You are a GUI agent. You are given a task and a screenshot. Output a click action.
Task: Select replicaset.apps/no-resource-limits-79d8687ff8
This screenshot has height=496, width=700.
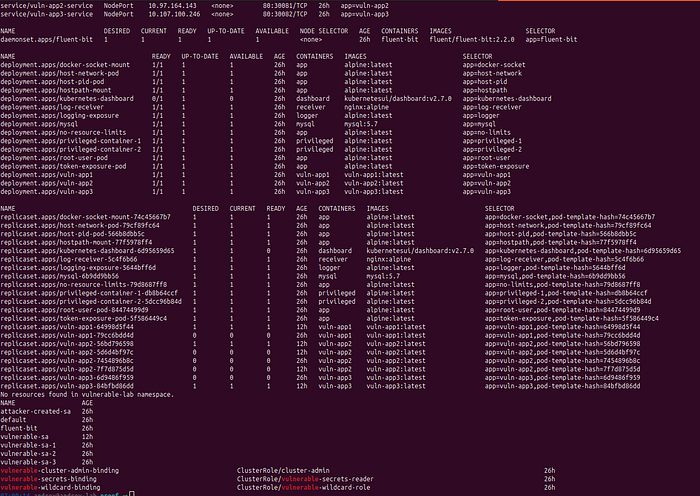coord(84,285)
